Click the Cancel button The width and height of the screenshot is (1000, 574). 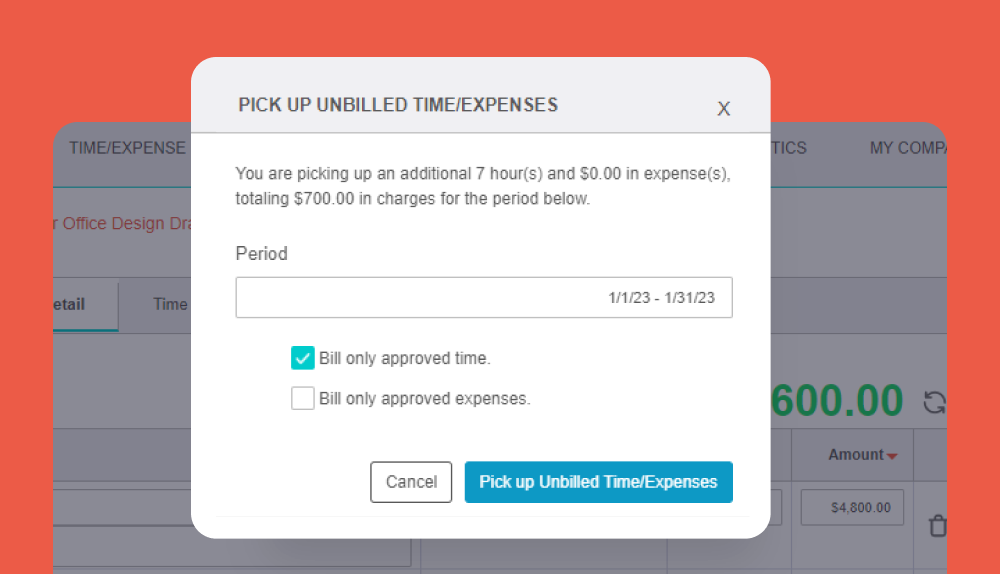pyautogui.click(x=411, y=482)
